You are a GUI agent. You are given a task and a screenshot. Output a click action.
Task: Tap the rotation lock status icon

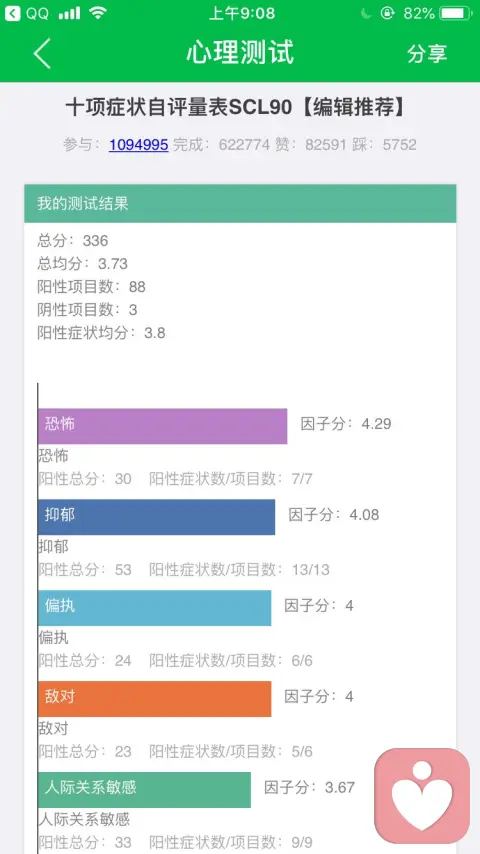click(387, 13)
